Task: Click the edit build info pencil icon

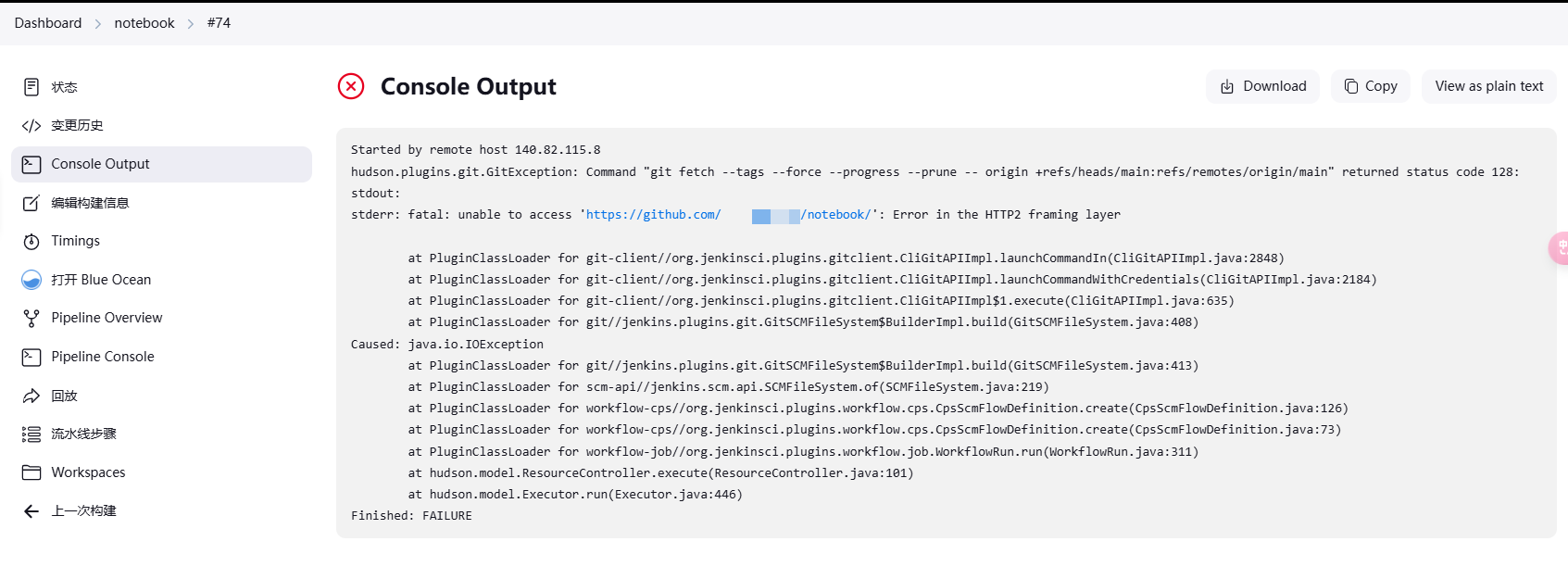Action: pos(31,203)
